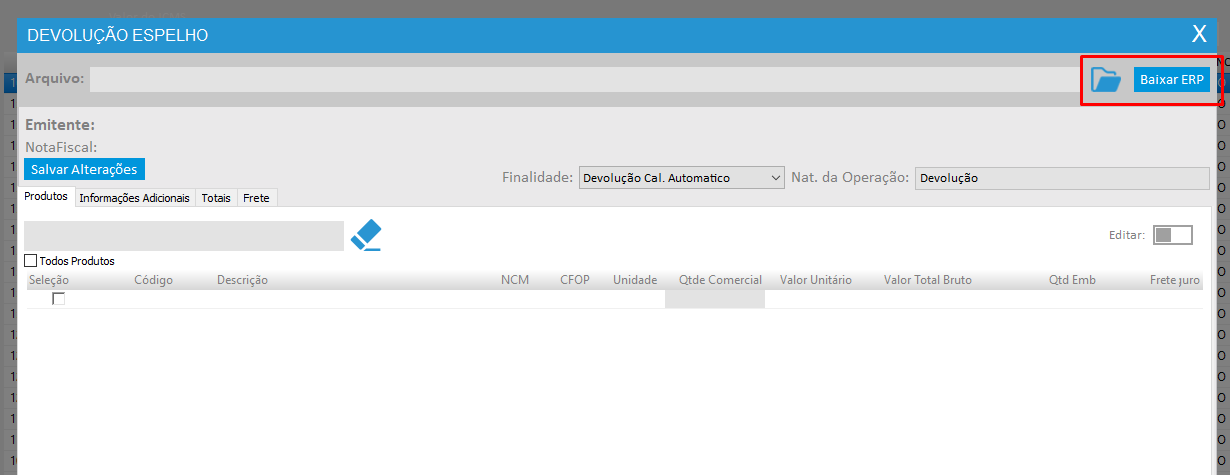Tick the first row Seleção checkbox
The height and width of the screenshot is (475, 1230).
click(x=59, y=299)
